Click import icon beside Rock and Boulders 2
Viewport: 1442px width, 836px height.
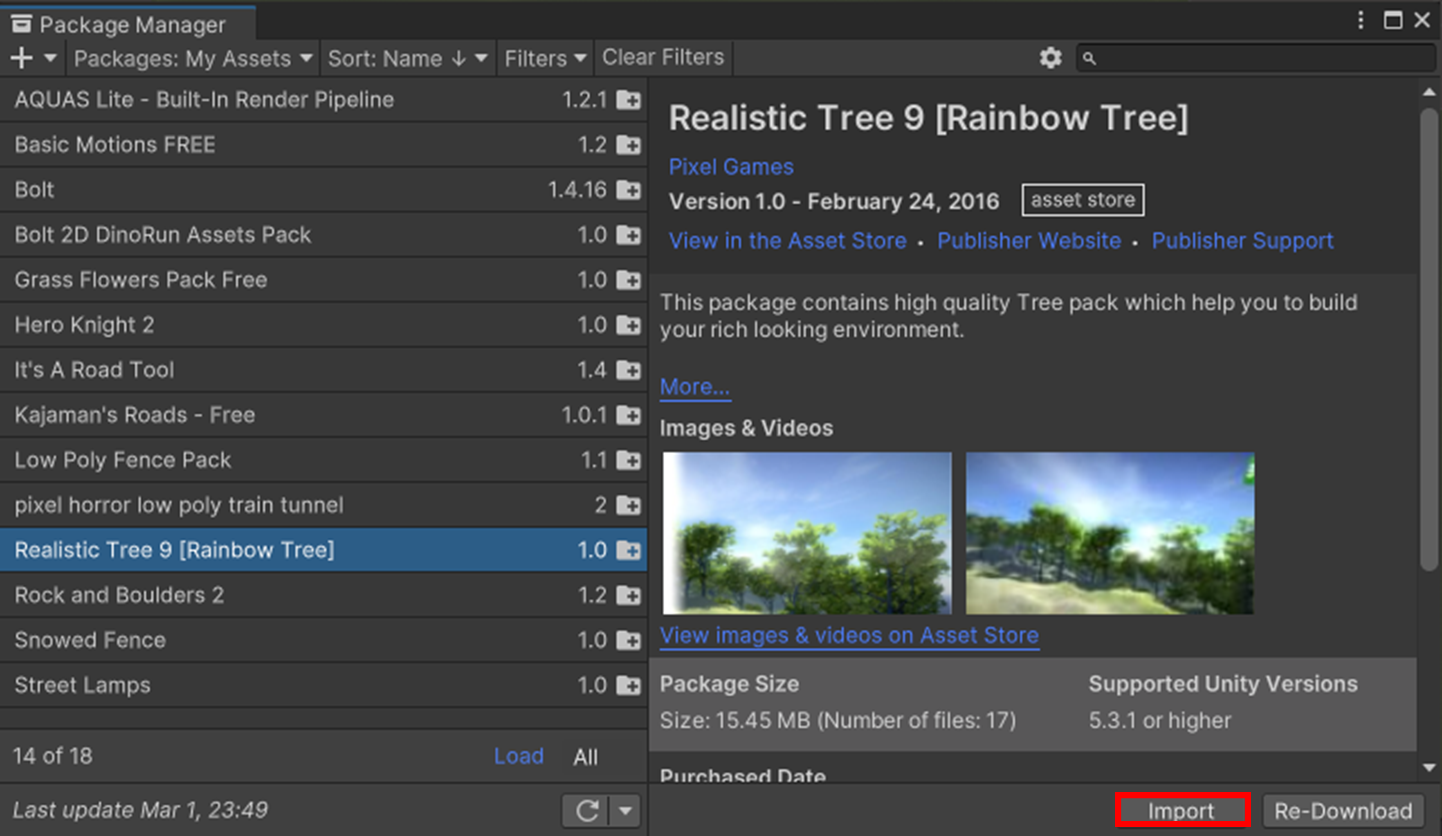(x=628, y=595)
